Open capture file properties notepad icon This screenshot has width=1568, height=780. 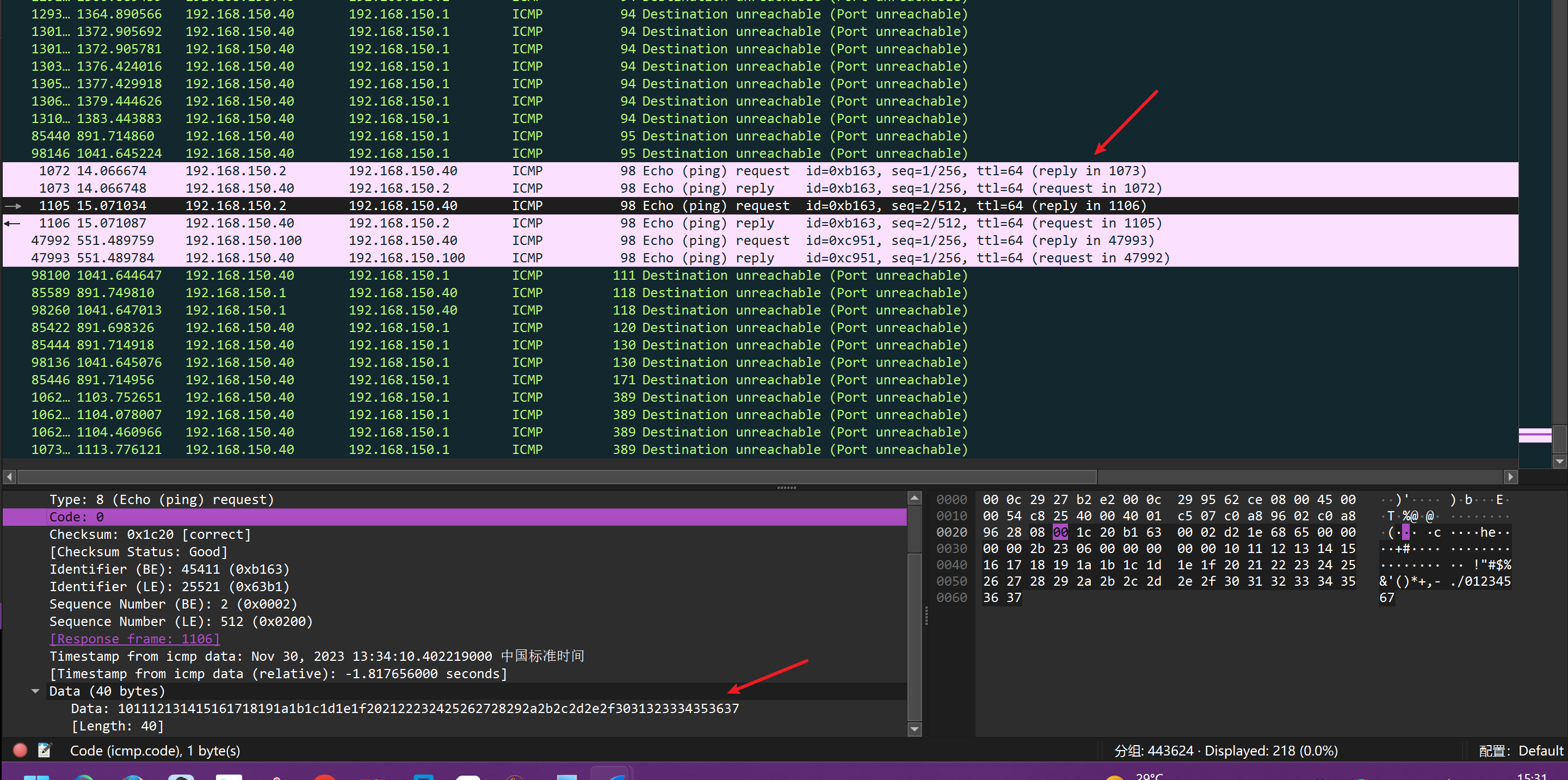coord(45,750)
